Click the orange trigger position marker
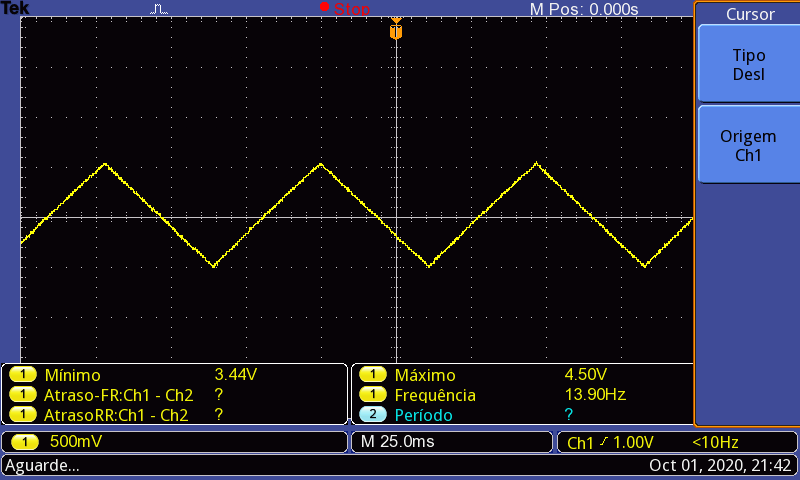800x480 pixels. tap(396, 29)
